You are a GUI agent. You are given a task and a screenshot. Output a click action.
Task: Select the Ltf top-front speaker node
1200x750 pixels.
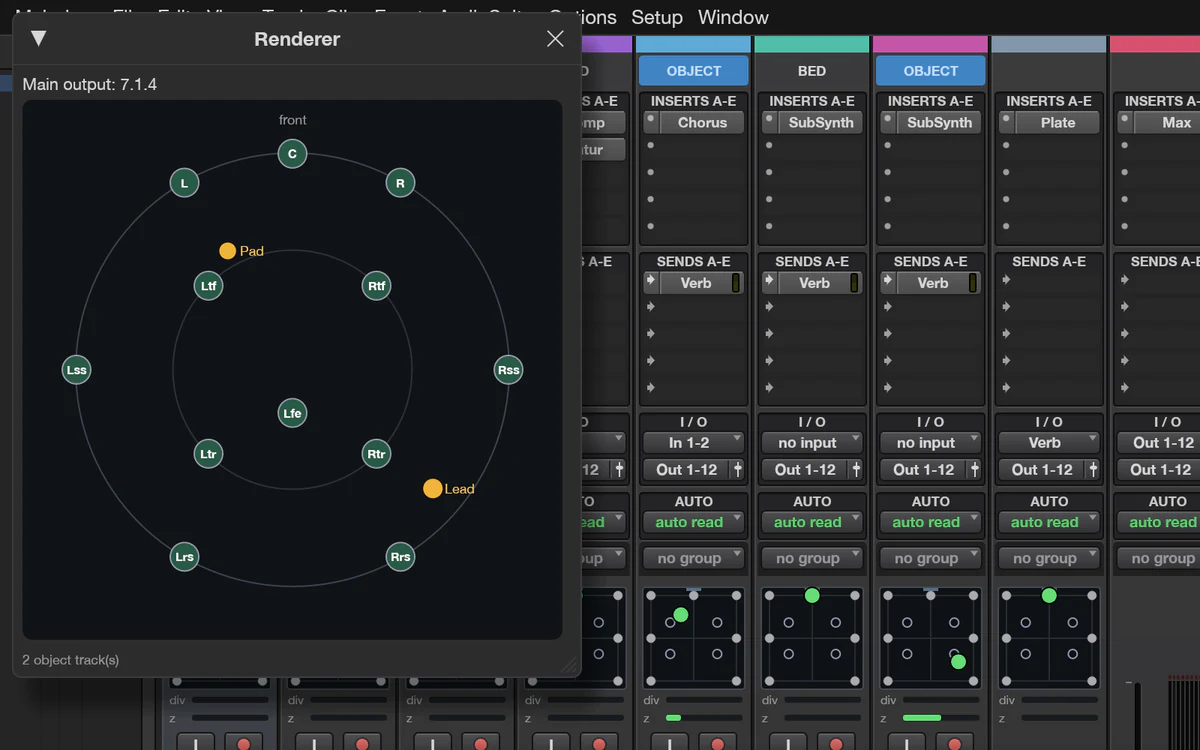pos(208,286)
